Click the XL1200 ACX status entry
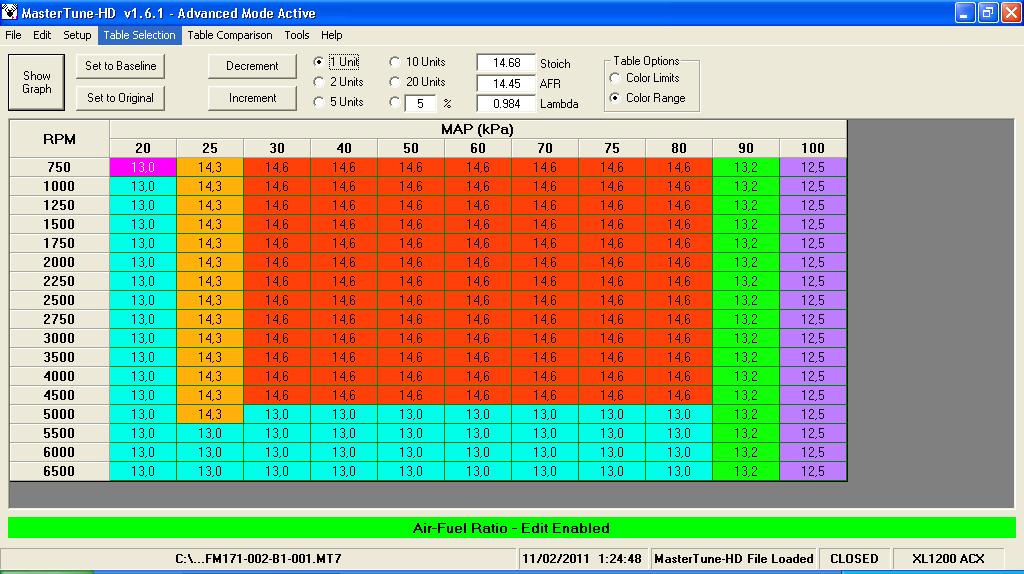Screen dimensions: 1024x574 pyautogui.click(x=948, y=559)
